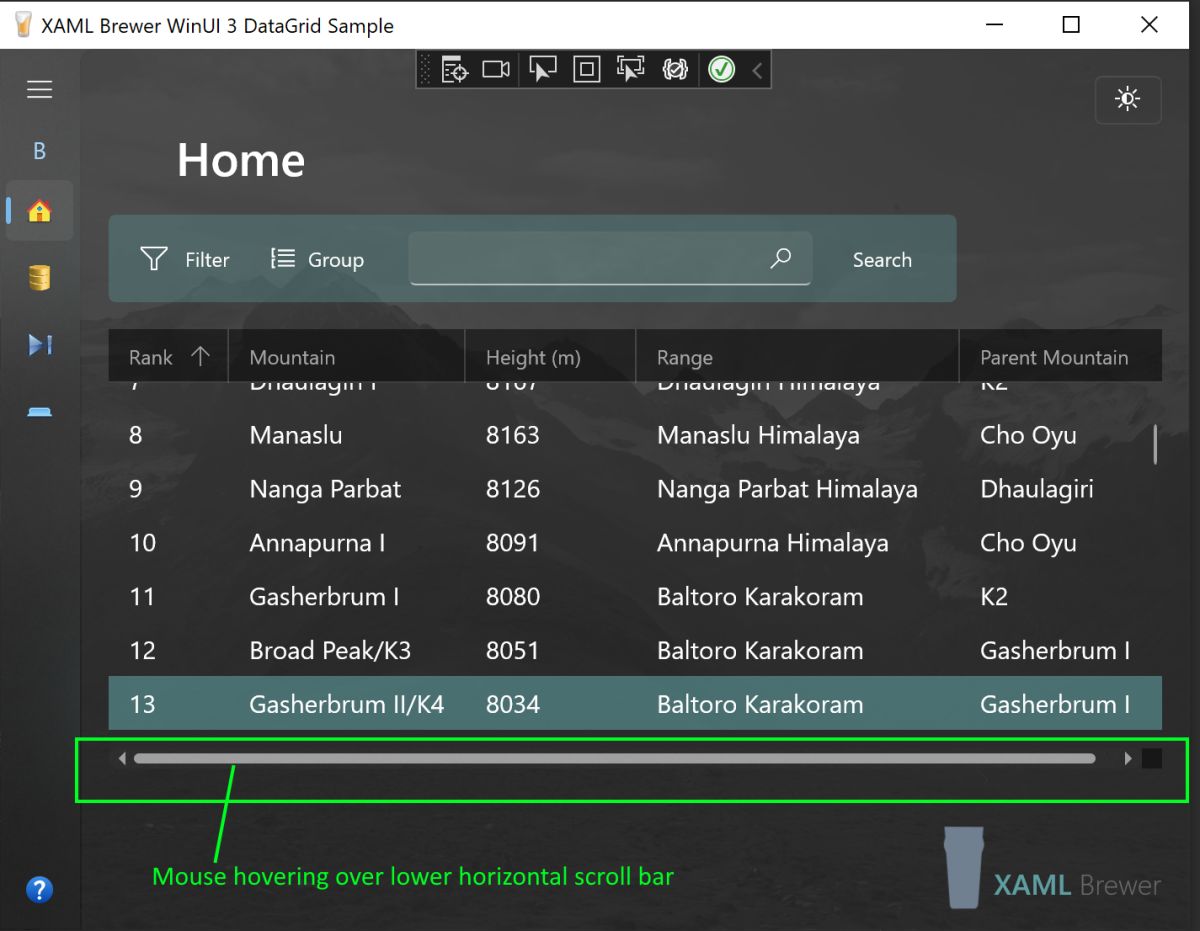Click the green checkmark hot reload icon
The image size is (1200, 931).
[721, 69]
